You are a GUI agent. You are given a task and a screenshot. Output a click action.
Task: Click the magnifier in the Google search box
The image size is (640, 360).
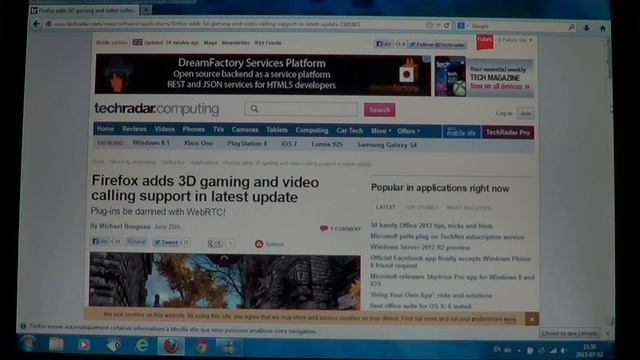tap(572, 27)
